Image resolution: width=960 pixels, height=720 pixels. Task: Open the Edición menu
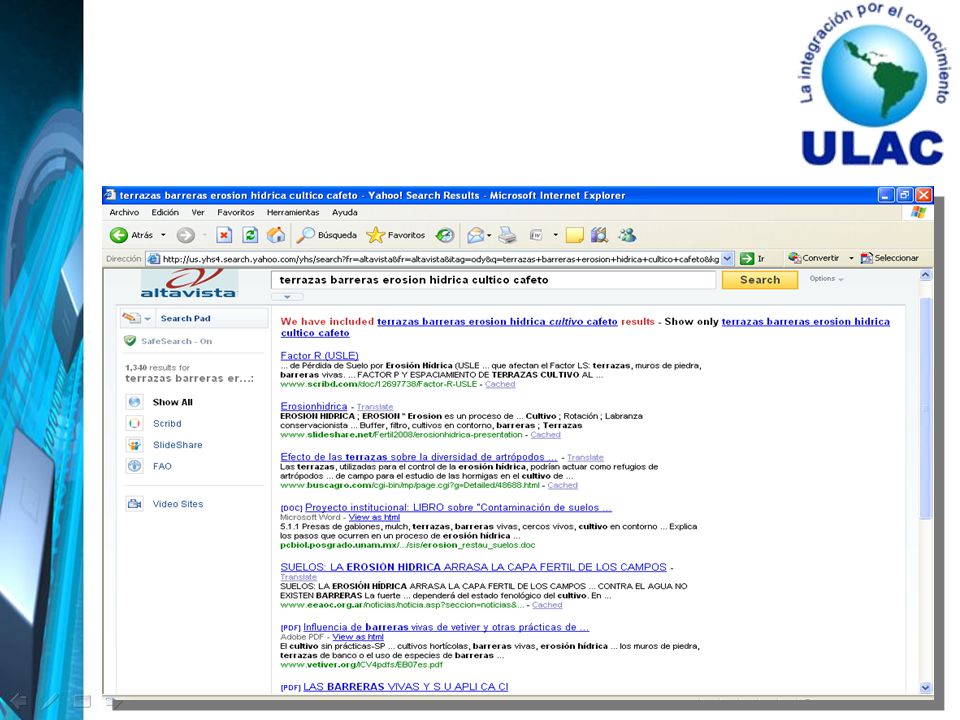(x=165, y=212)
